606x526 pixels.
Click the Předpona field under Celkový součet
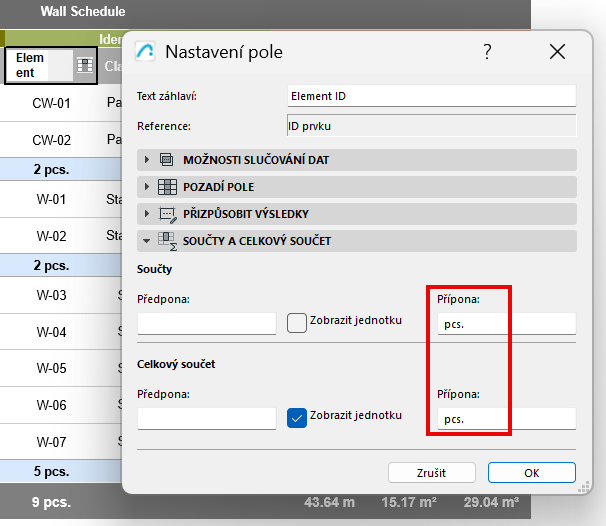pos(207,419)
